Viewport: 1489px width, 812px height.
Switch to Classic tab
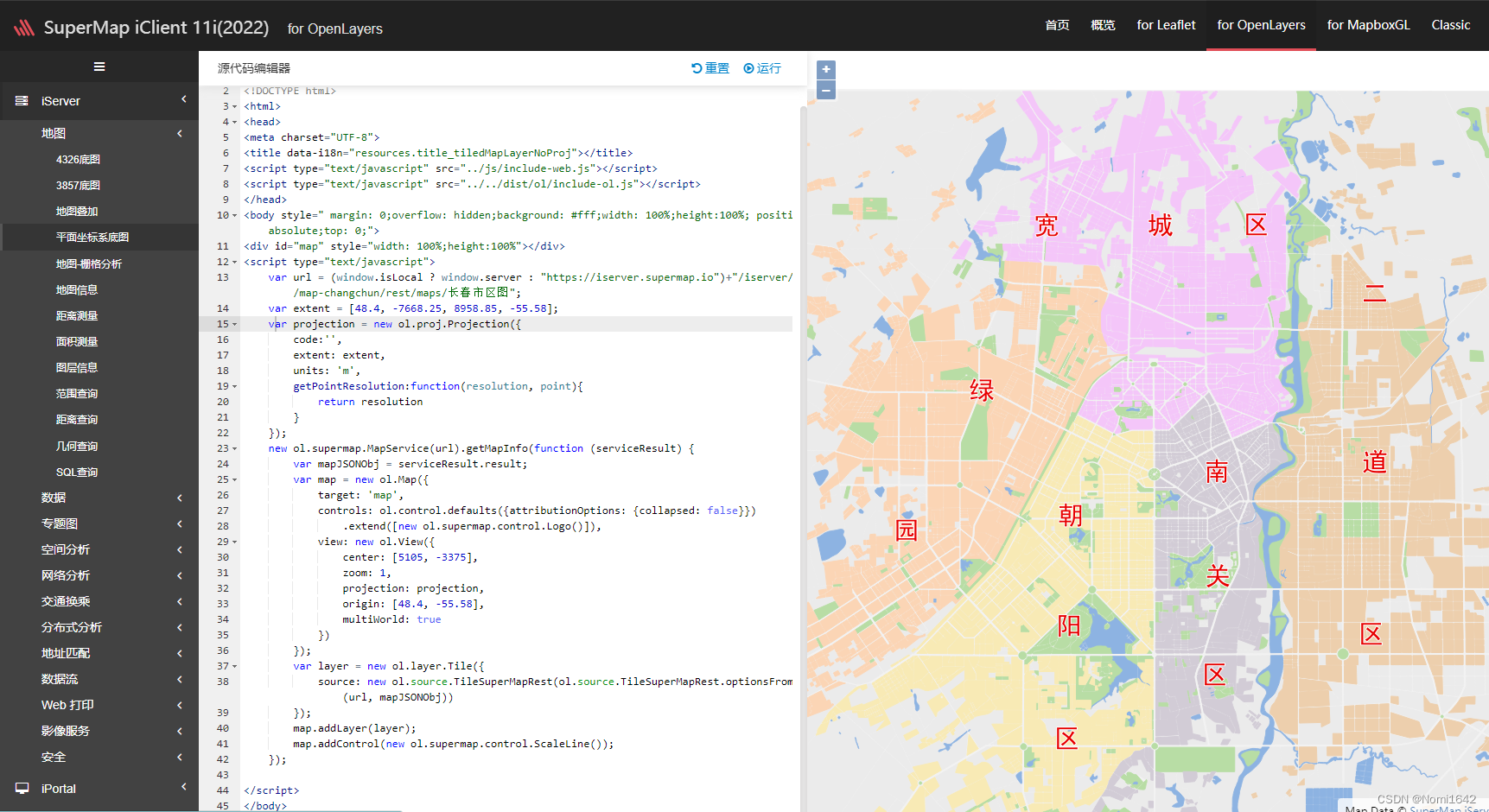[x=1450, y=25]
